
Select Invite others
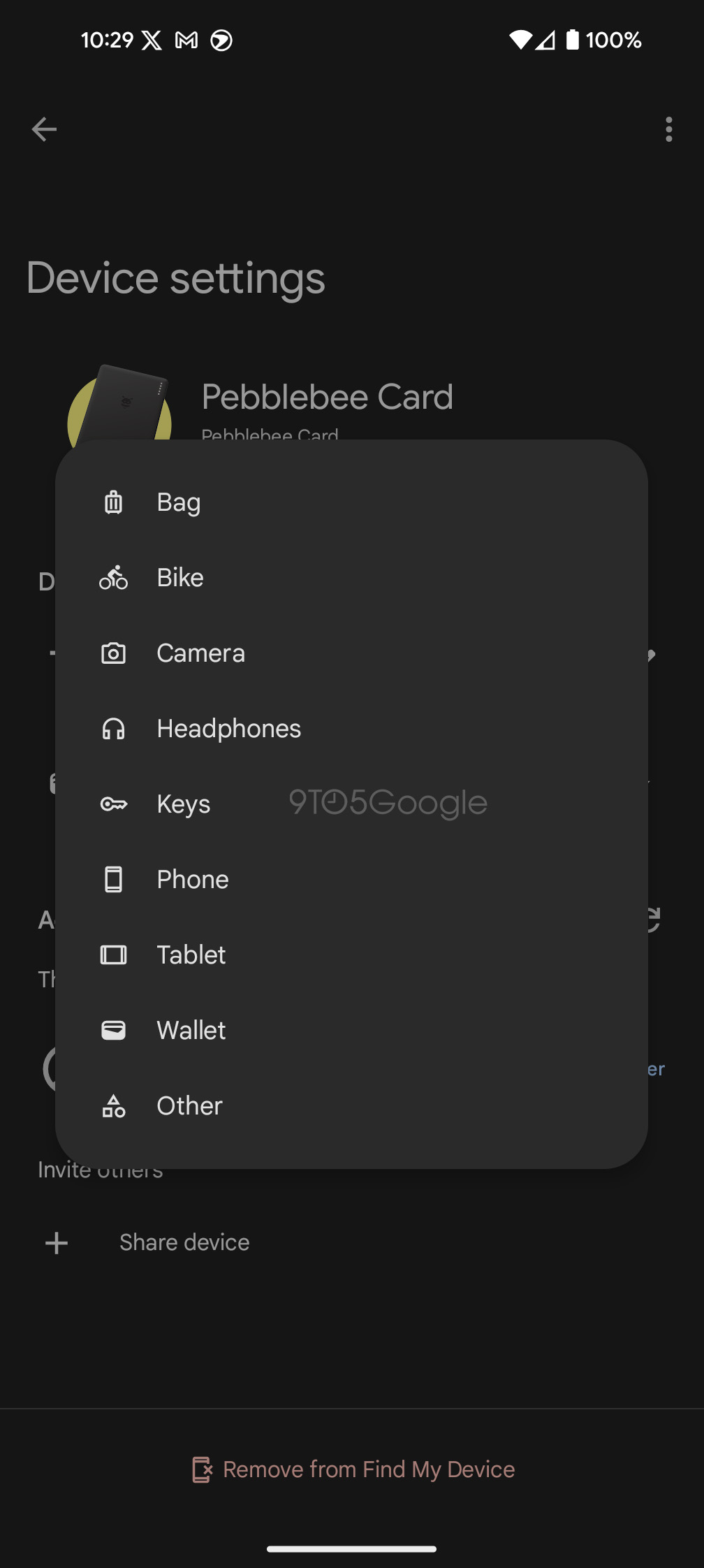tap(99, 1168)
